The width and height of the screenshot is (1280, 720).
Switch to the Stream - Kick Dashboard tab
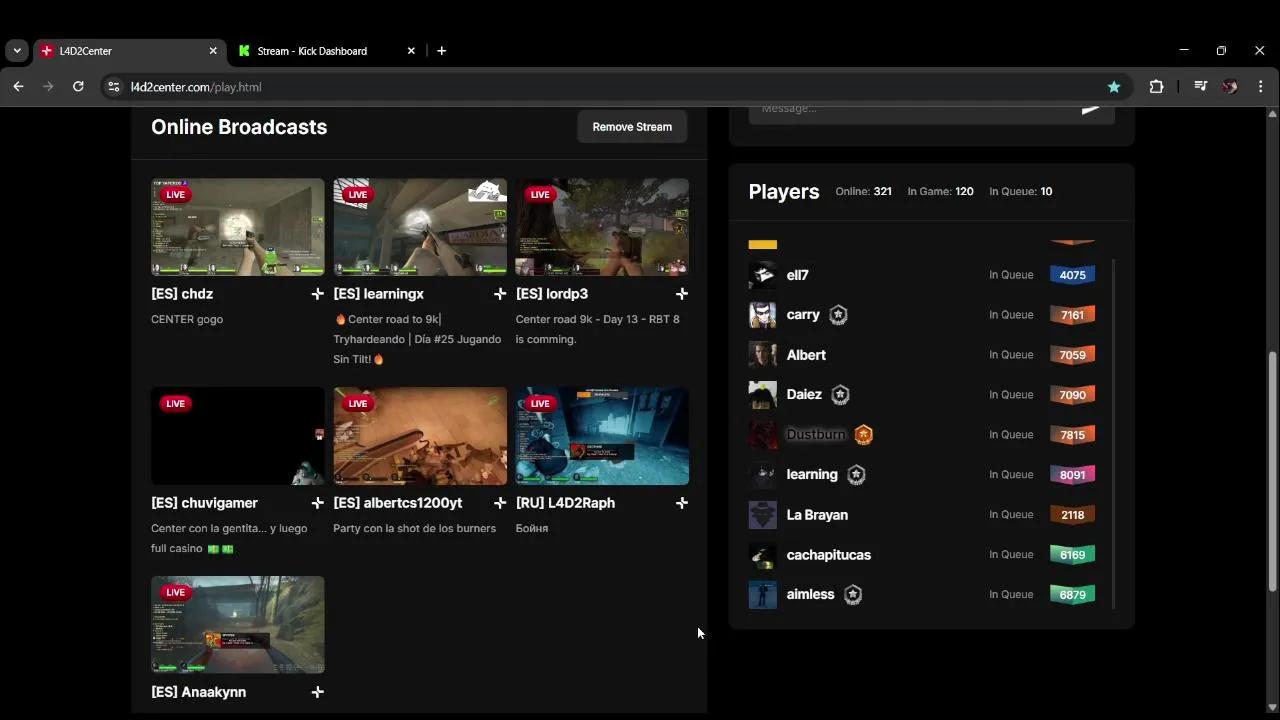(x=312, y=51)
